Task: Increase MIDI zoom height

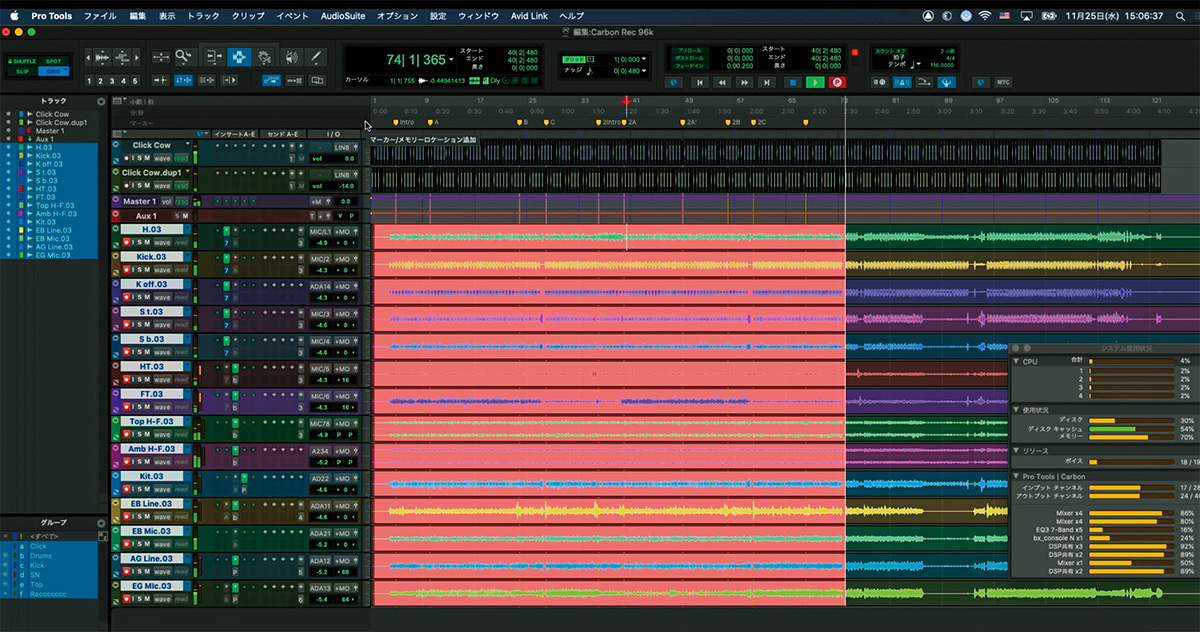Action: [122, 51]
